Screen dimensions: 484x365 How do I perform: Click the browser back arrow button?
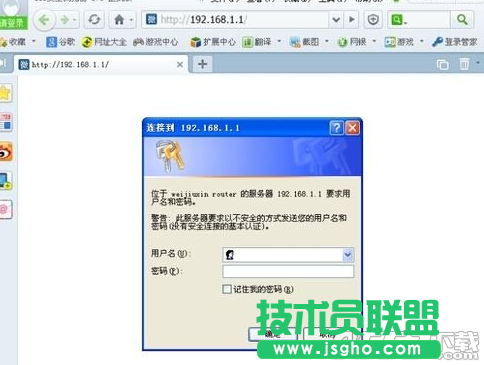pyautogui.click(x=44, y=20)
